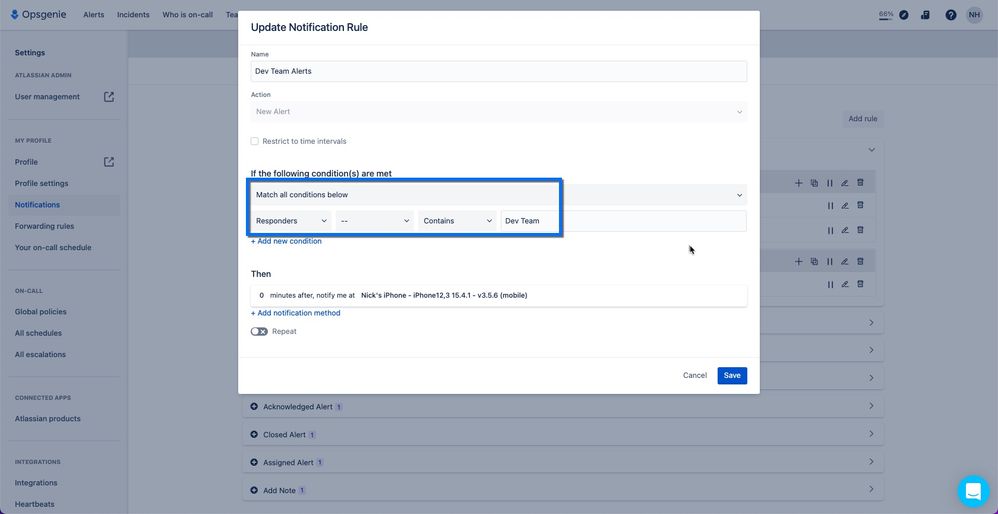Click plus icon beside Assigned Alert

click(254, 462)
